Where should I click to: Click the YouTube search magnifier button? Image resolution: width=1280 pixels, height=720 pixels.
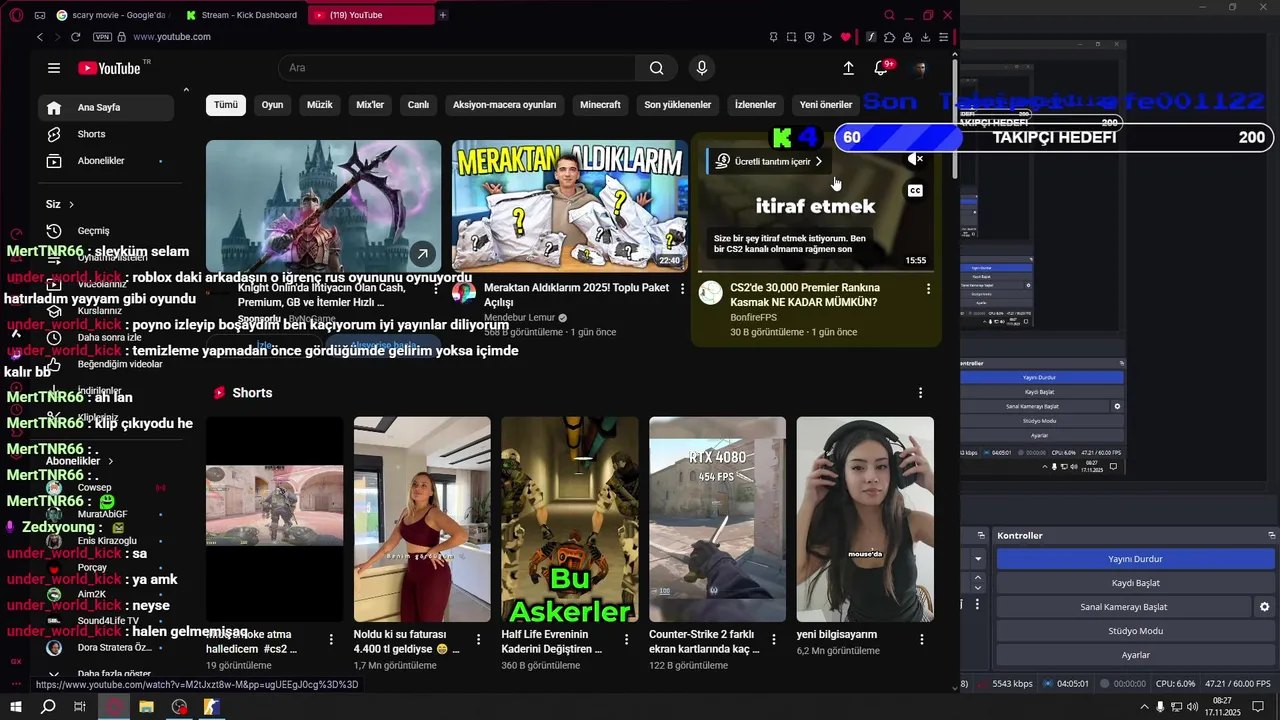pyautogui.click(x=656, y=68)
